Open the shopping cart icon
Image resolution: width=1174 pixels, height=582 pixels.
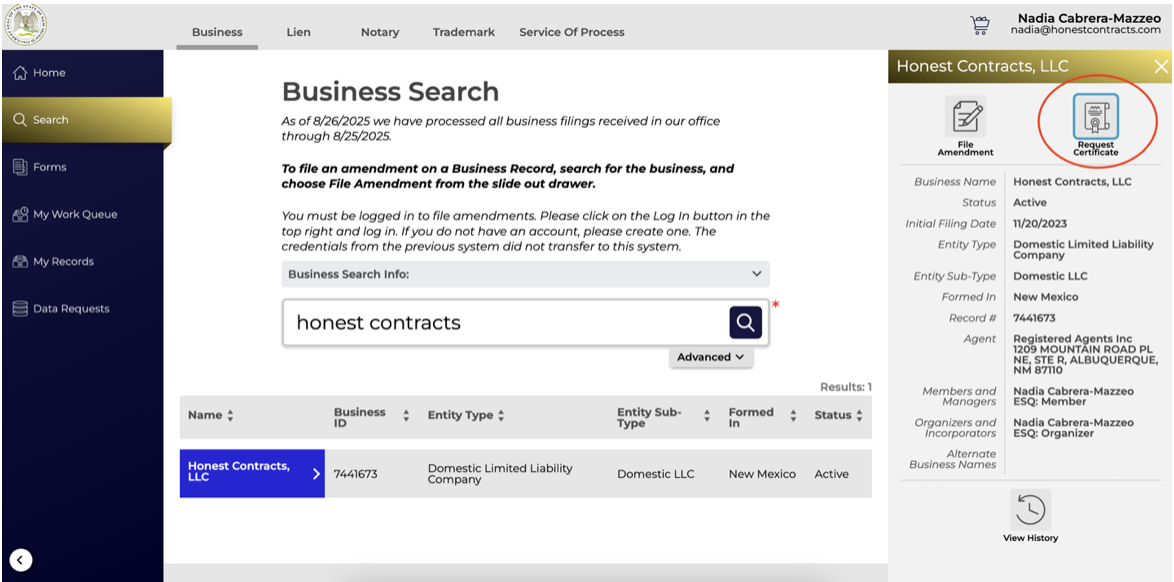[x=979, y=25]
